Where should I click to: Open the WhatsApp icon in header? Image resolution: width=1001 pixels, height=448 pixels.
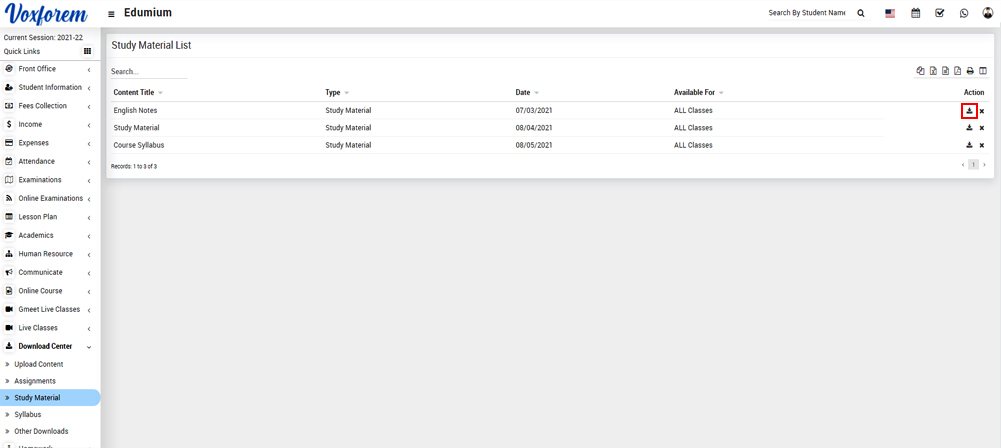pos(964,13)
